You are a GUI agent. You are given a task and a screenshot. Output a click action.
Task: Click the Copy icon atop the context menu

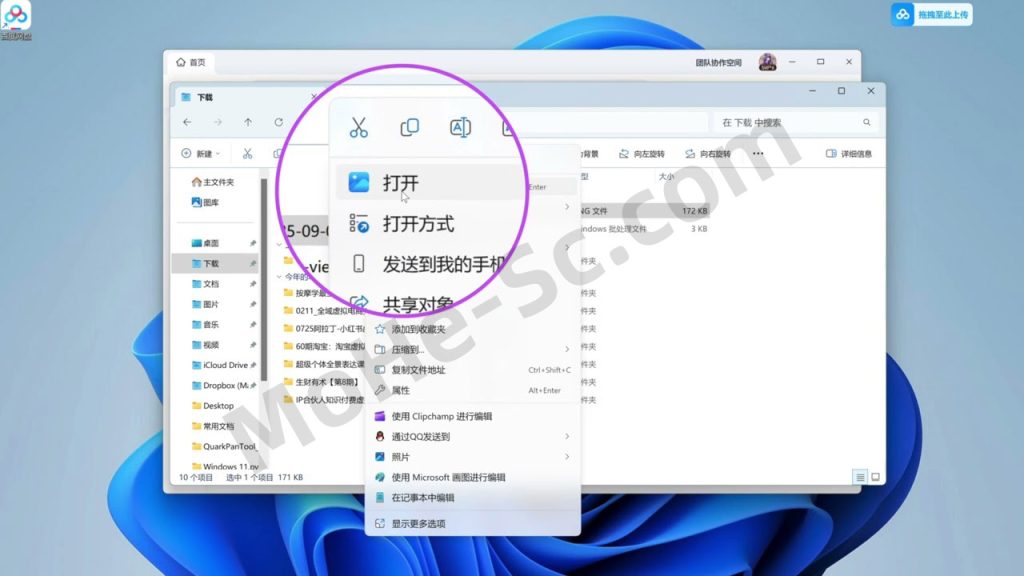click(408, 127)
